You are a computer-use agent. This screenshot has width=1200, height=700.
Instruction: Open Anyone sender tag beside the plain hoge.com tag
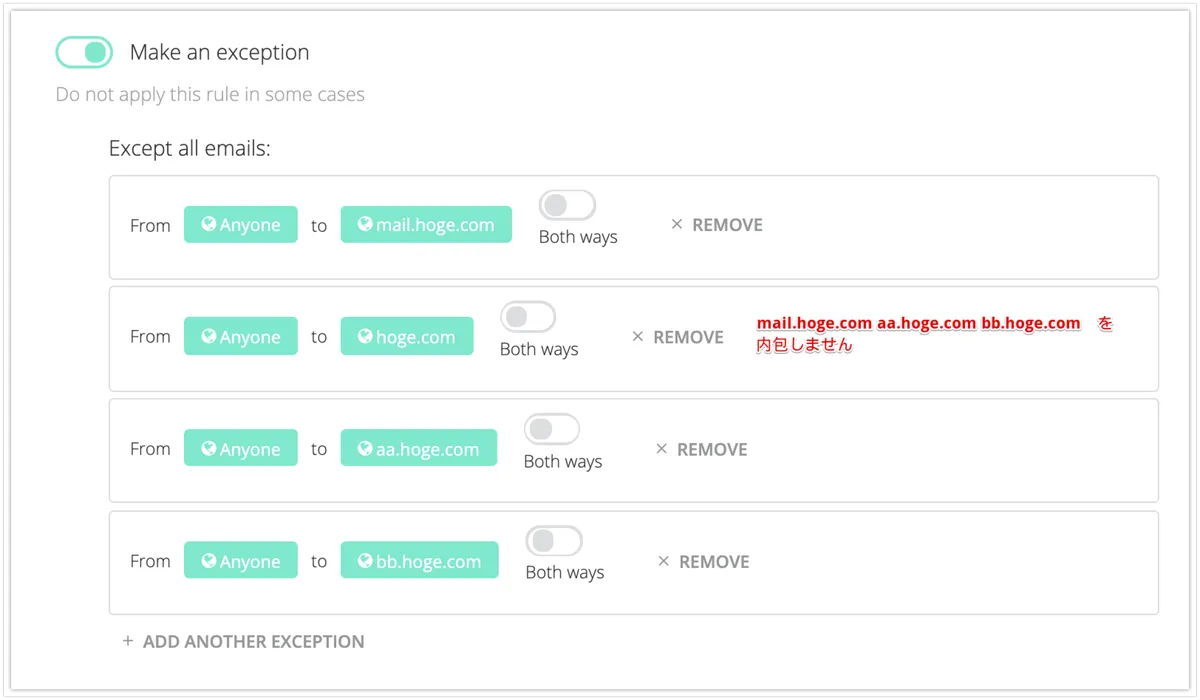coord(241,337)
